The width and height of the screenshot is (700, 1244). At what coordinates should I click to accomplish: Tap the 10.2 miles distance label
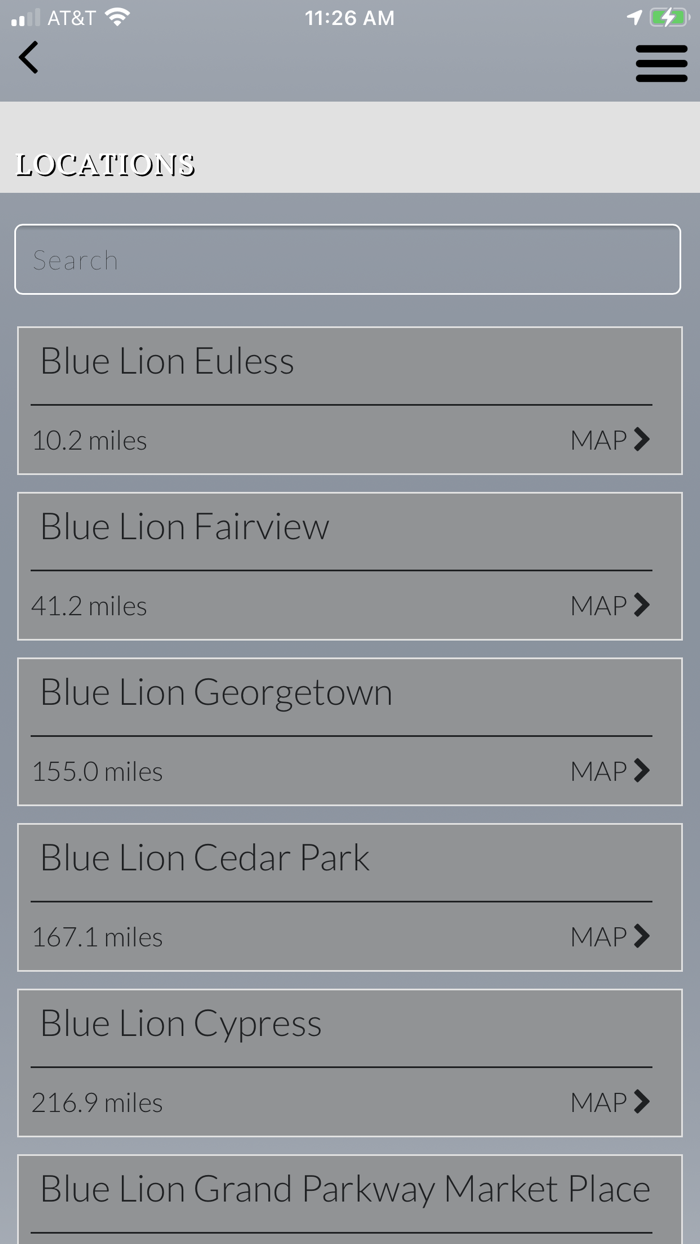point(89,441)
